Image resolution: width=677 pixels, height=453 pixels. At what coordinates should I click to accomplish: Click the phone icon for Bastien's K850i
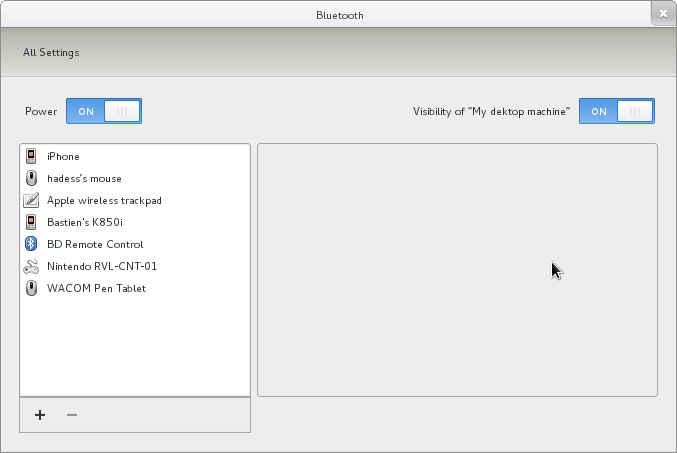31,222
